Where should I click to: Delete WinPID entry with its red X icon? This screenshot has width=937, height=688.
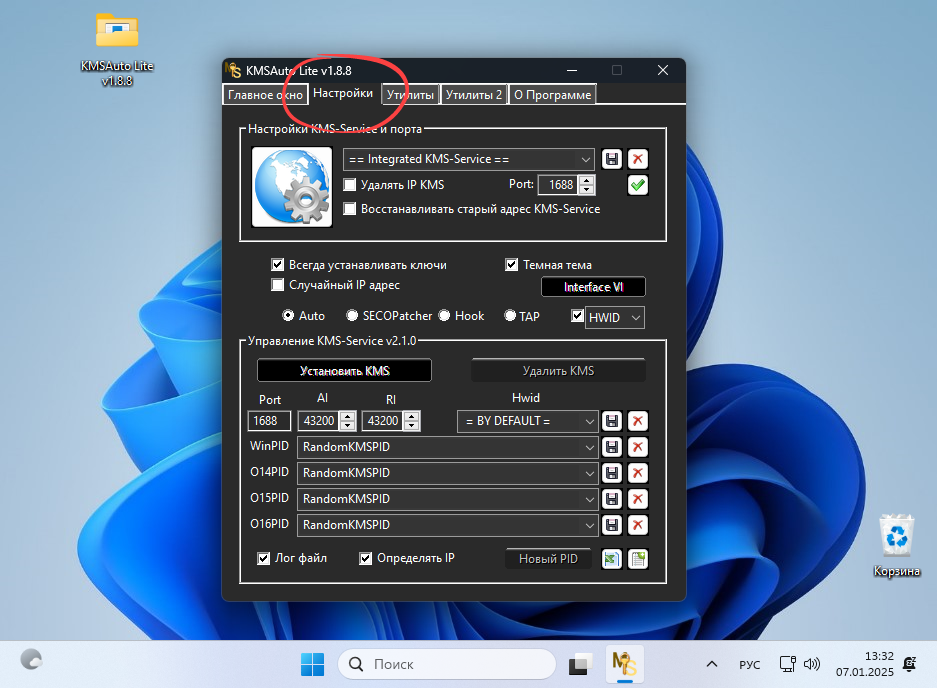point(637,447)
